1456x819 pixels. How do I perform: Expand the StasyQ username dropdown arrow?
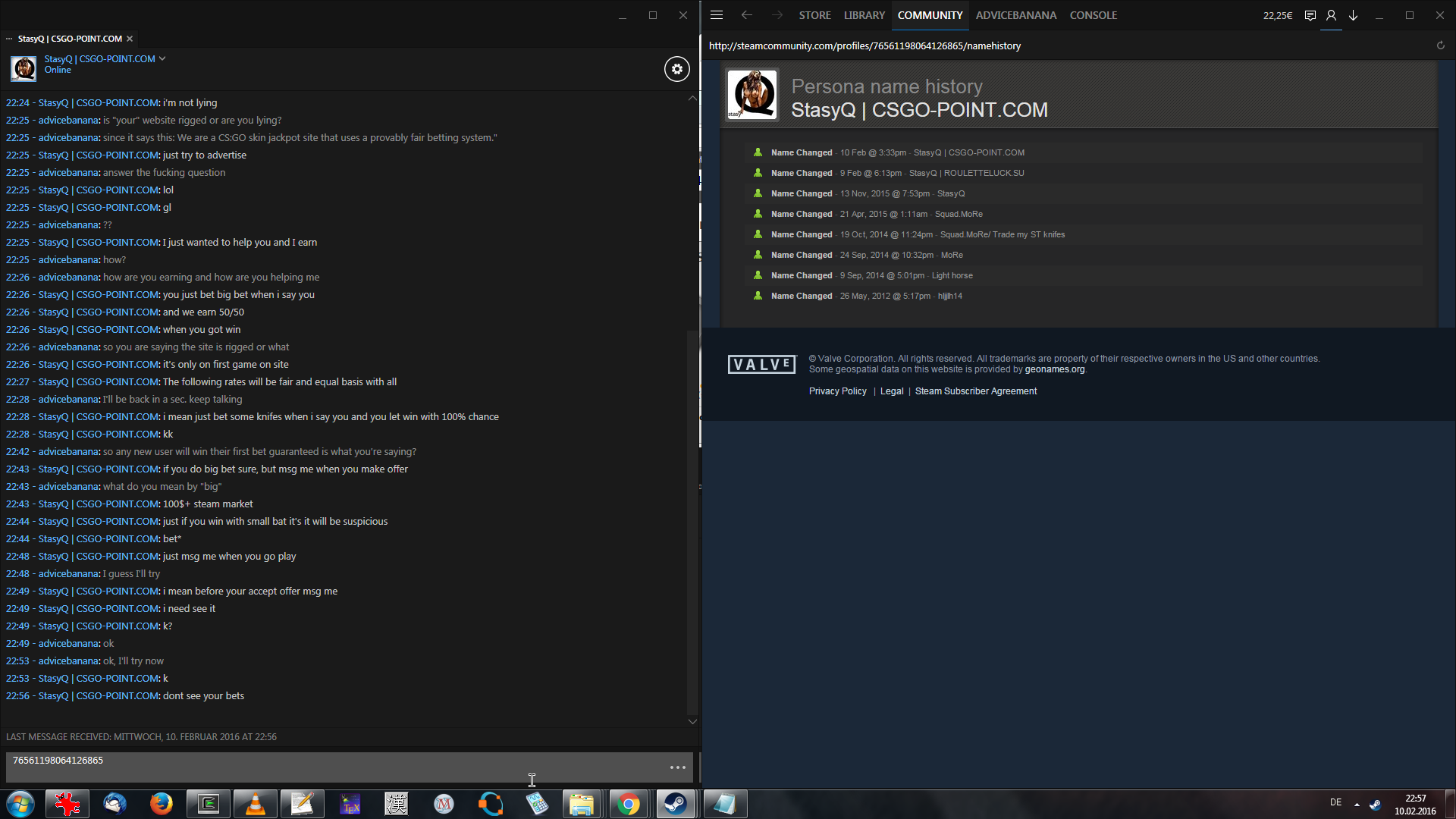pyautogui.click(x=162, y=58)
